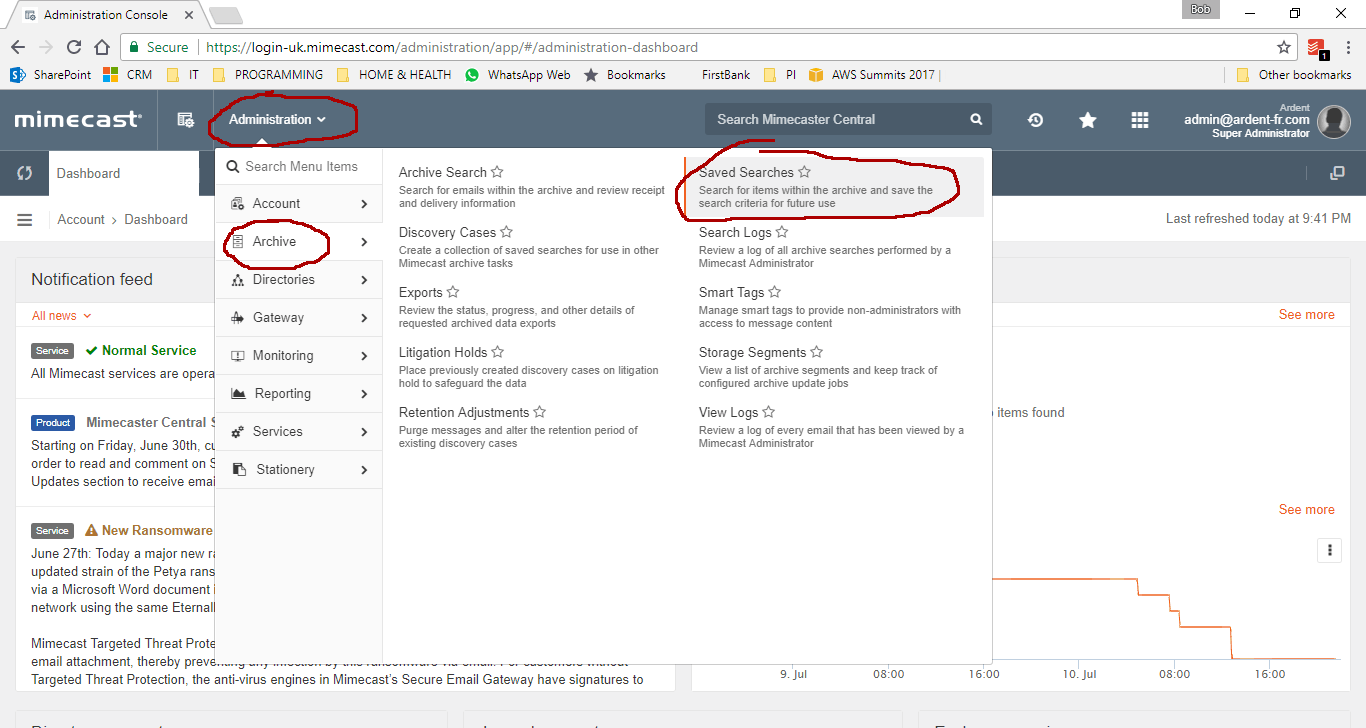Open Litigation Holds menu item
The height and width of the screenshot is (728, 1366).
pyautogui.click(x=443, y=352)
